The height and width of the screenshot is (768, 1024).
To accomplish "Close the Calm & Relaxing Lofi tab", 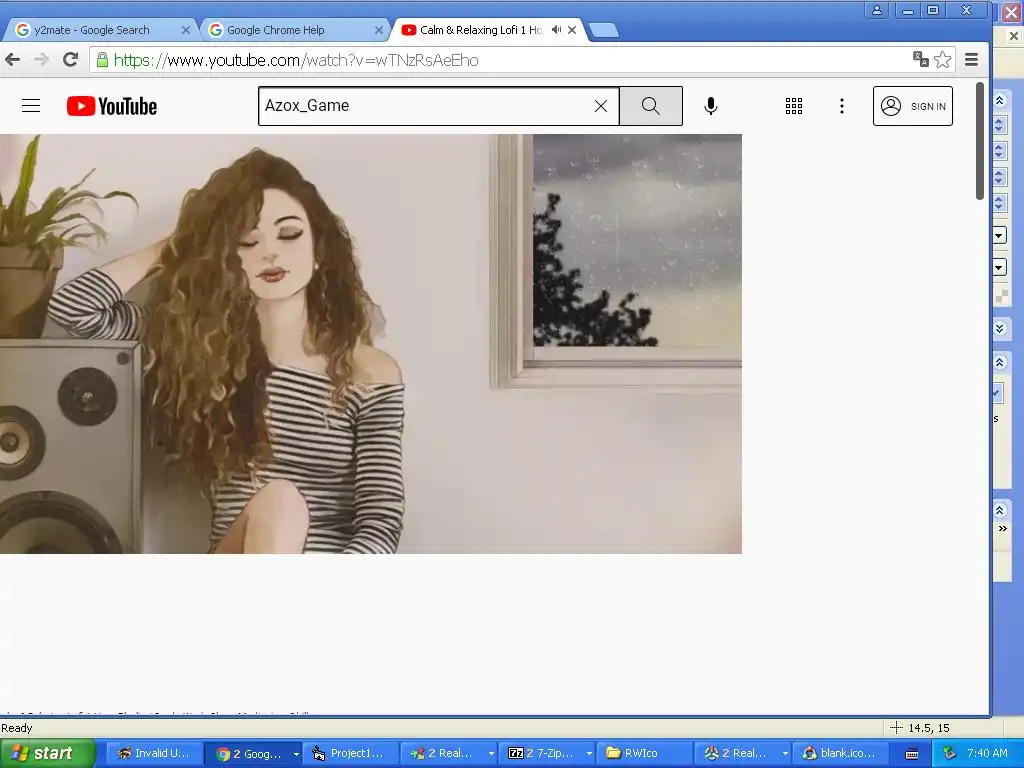I will click(x=572, y=30).
